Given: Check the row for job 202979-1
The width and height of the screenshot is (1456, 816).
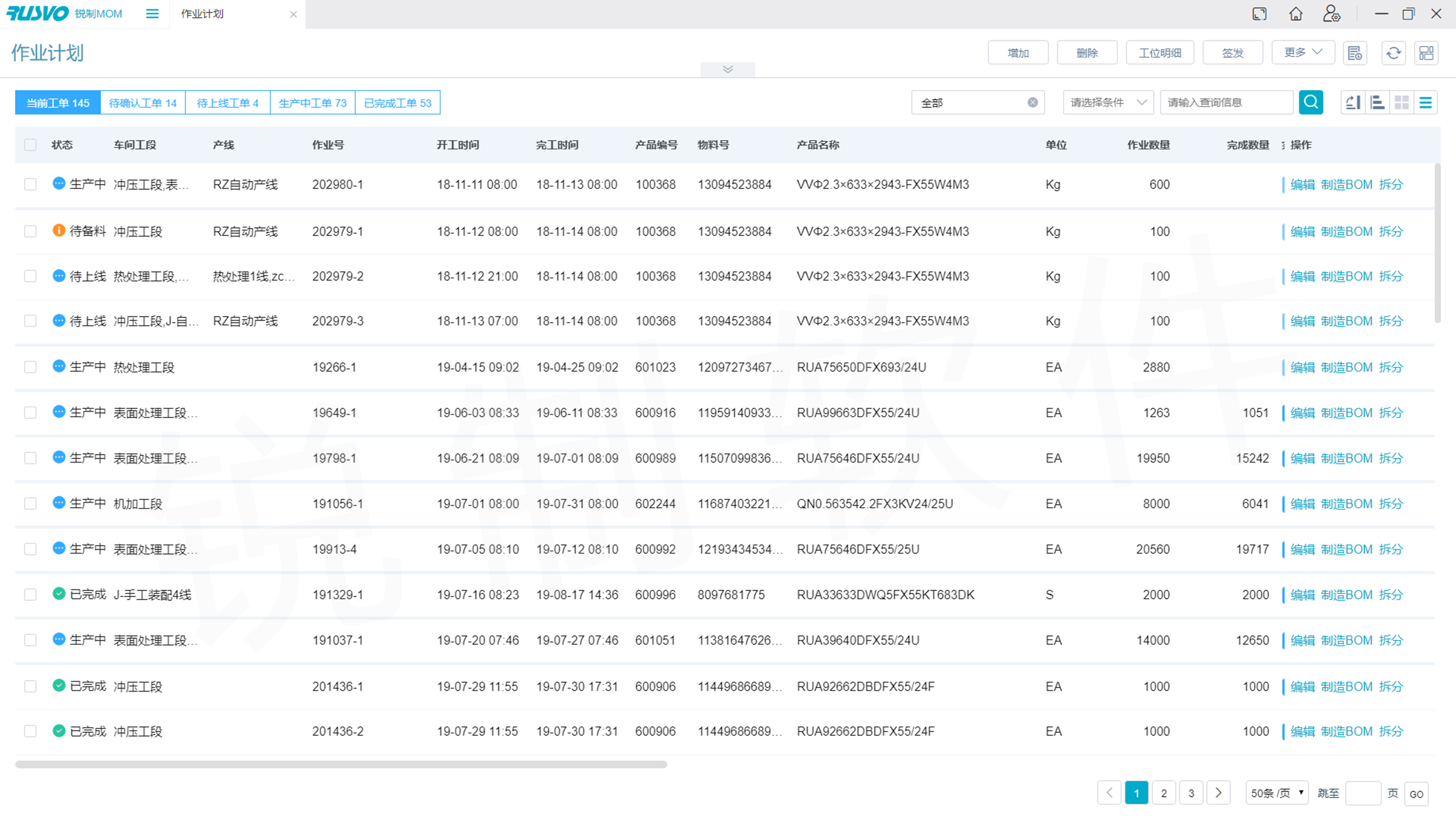Looking at the screenshot, I should (31, 231).
